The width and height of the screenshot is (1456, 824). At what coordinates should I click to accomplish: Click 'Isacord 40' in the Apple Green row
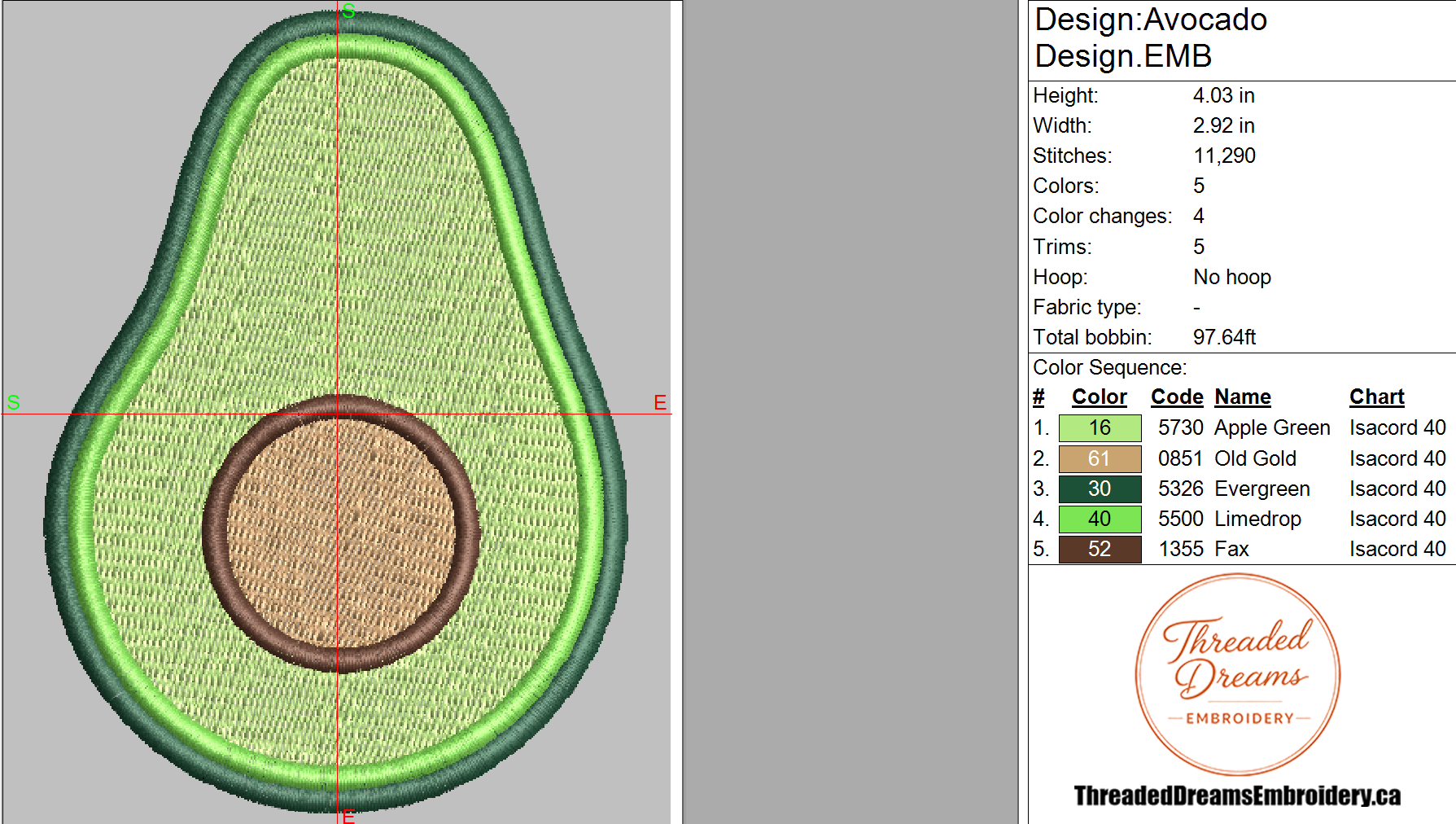coord(1397,427)
